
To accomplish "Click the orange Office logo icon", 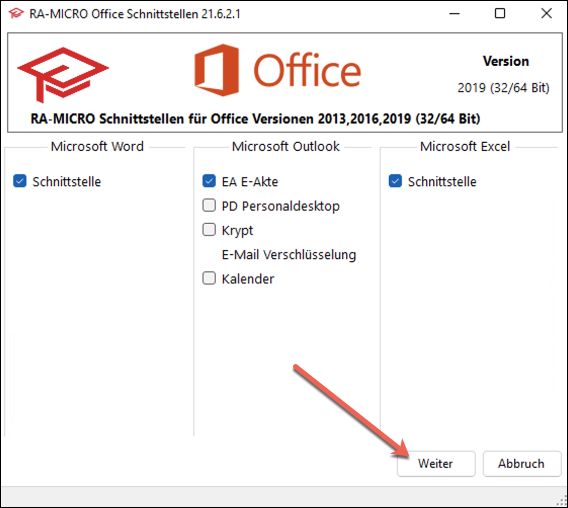I will point(217,70).
